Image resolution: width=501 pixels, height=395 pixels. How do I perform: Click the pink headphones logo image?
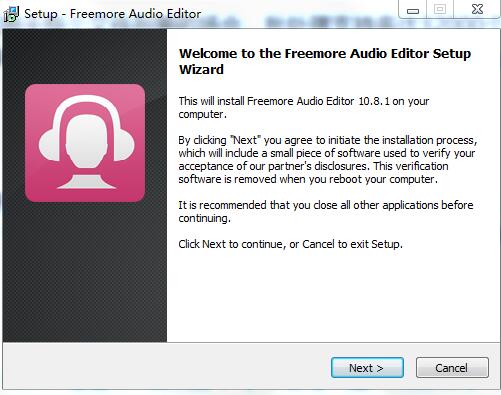pos(85,143)
